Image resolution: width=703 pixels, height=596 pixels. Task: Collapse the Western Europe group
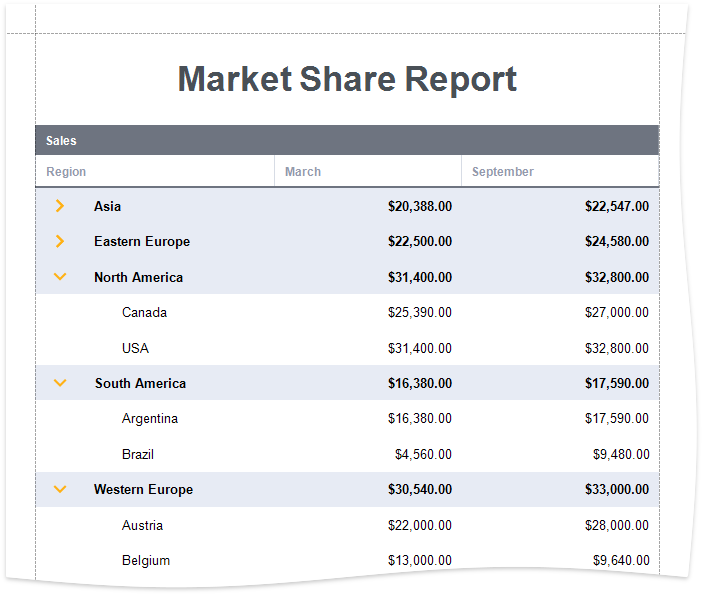point(60,489)
